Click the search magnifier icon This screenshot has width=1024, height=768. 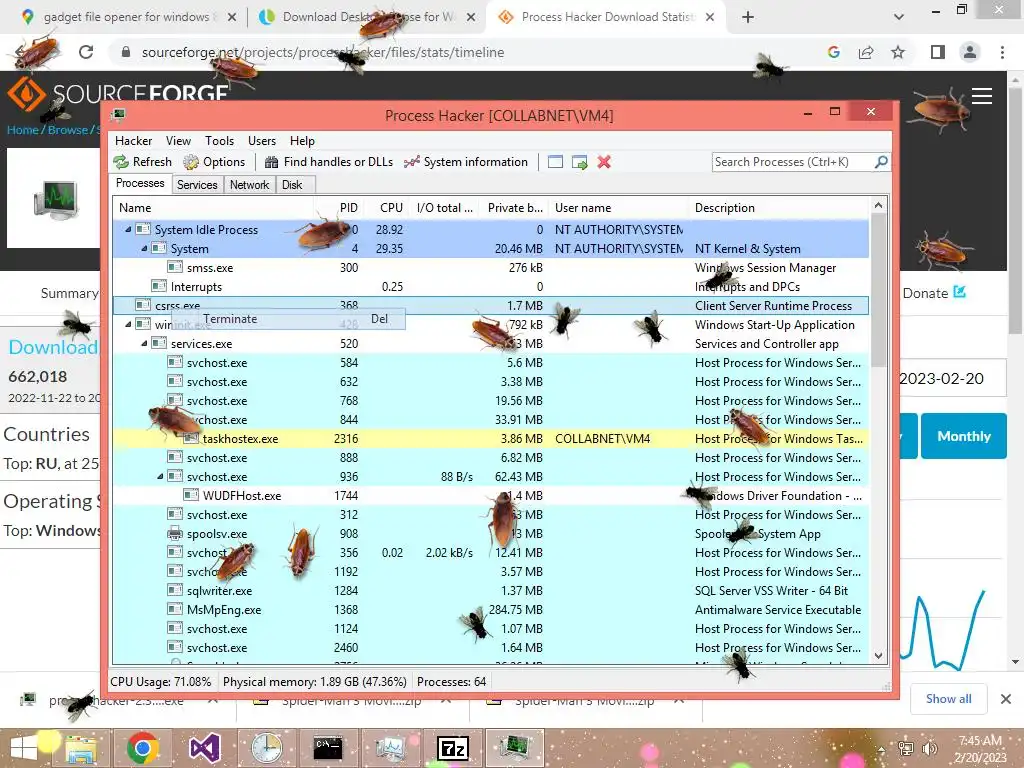pyautogui.click(x=881, y=161)
